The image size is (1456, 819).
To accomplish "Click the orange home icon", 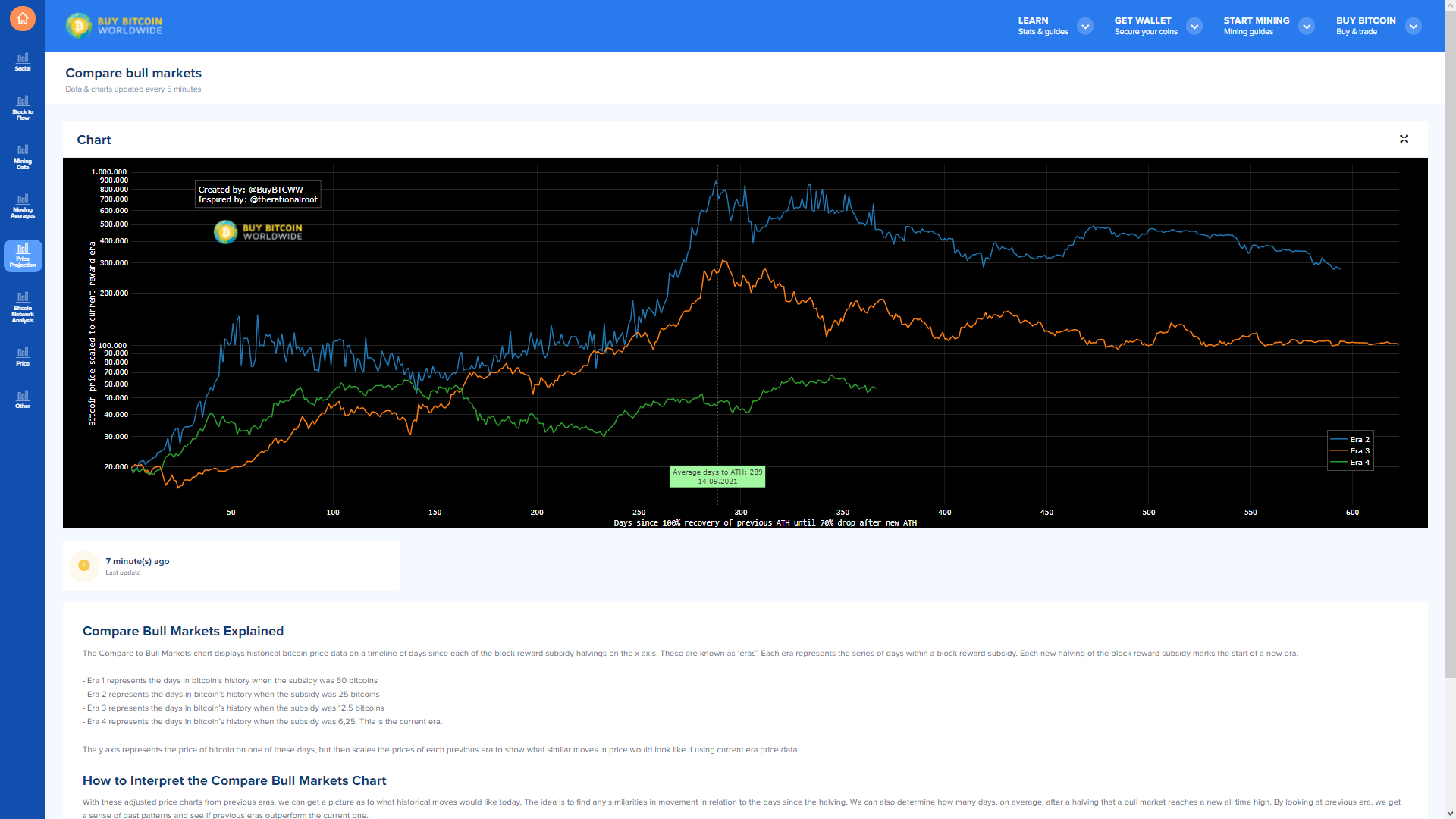I will click(23, 18).
